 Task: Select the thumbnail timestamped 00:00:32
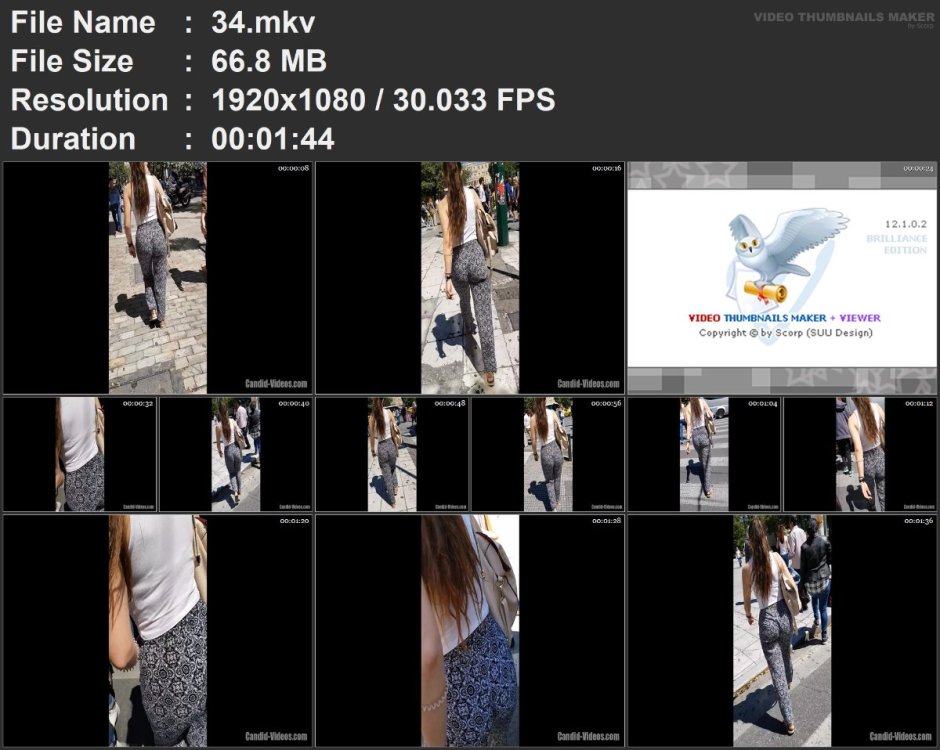(x=80, y=454)
